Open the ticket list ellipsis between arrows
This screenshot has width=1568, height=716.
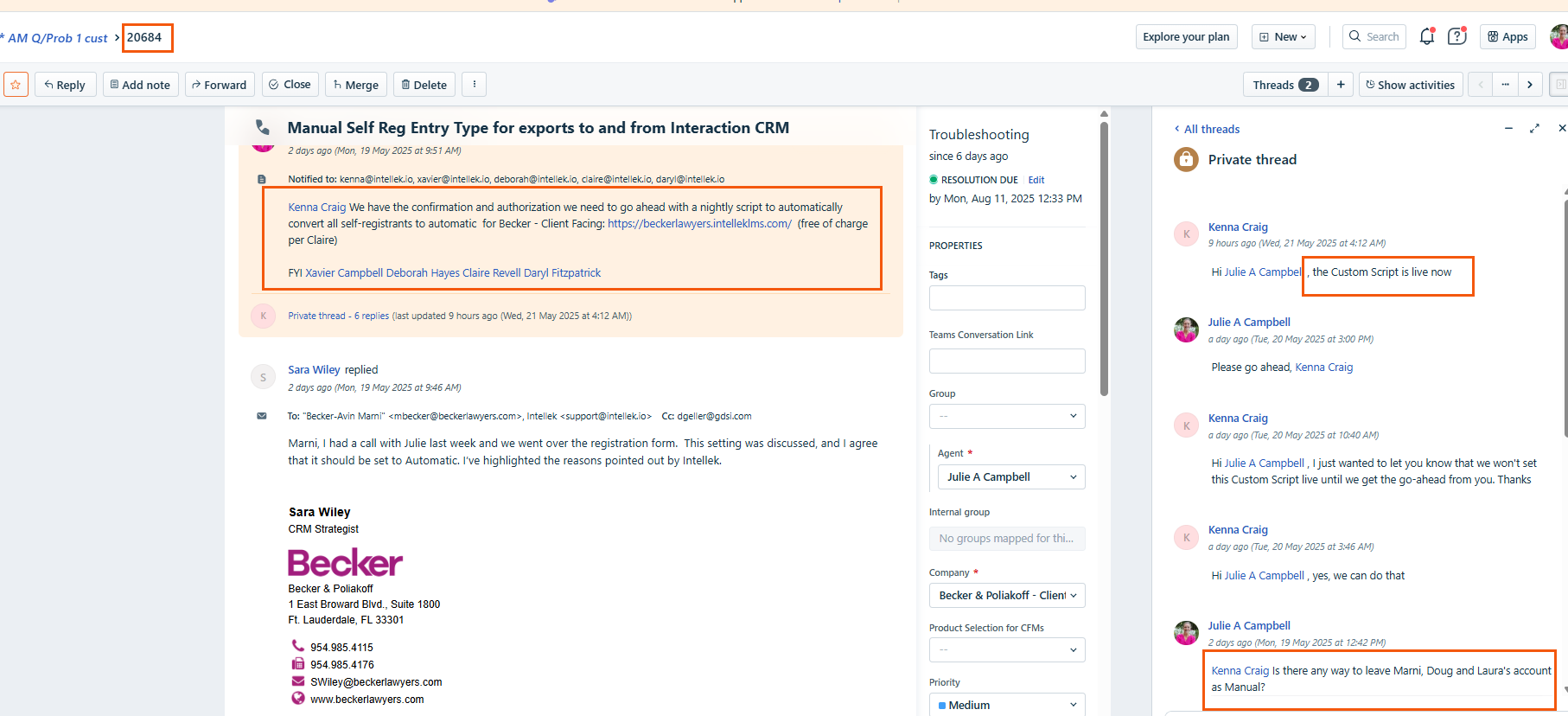coord(1505,85)
